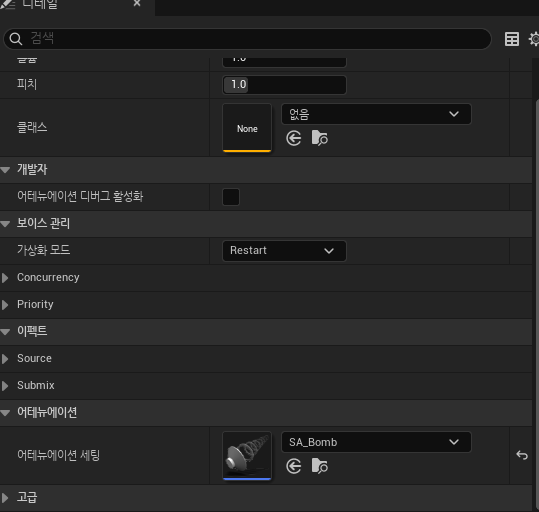Use selected asset arrow for 어테뉴에이션 세팅

pyautogui.click(x=294, y=466)
